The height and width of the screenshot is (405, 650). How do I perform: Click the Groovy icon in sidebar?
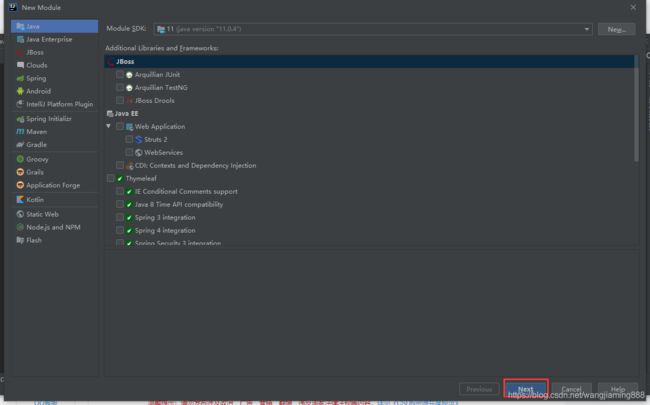tap(20, 159)
